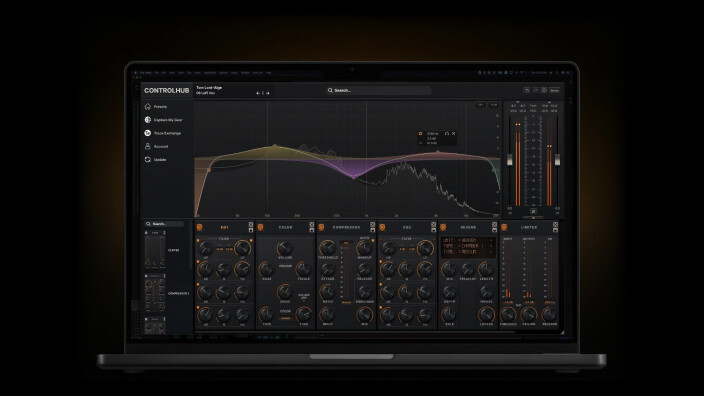Open the Presets page
Viewport: 704px width, 396px height.
(156, 106)
